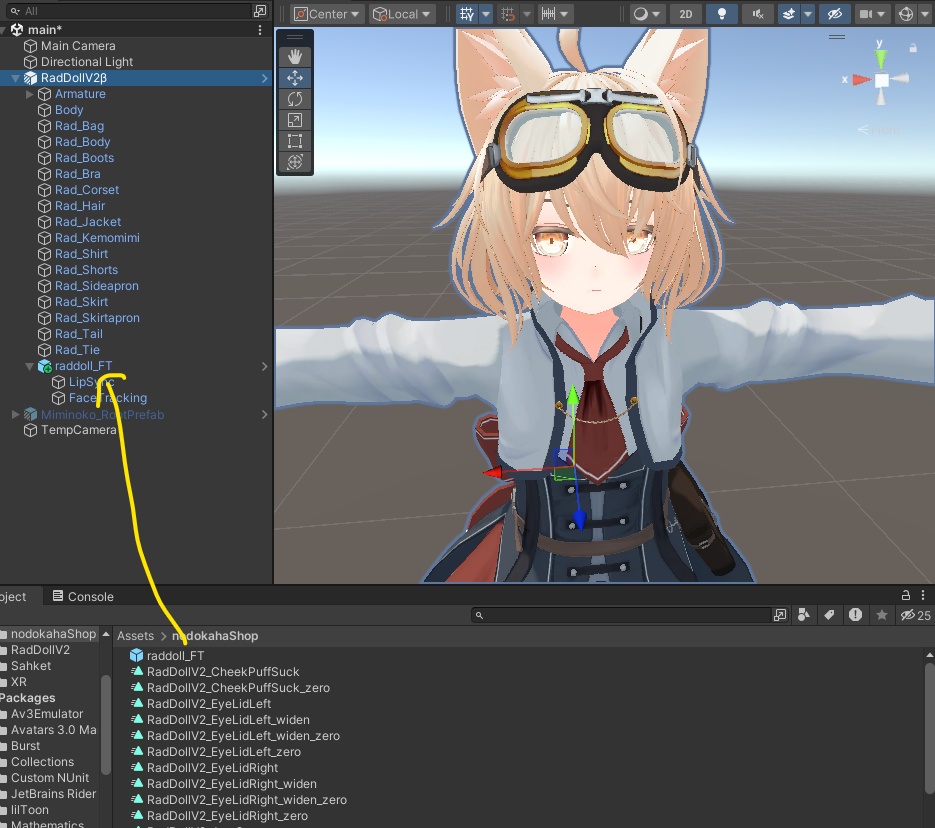Select the Scale tool
935x828 pixels.
click(294, 120)
